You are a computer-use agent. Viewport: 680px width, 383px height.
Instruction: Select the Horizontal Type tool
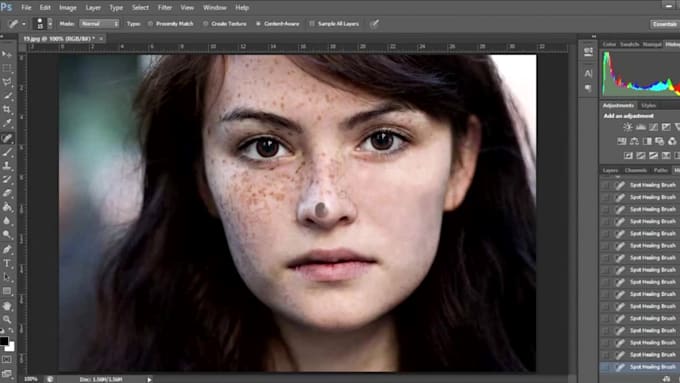(7, 263)
